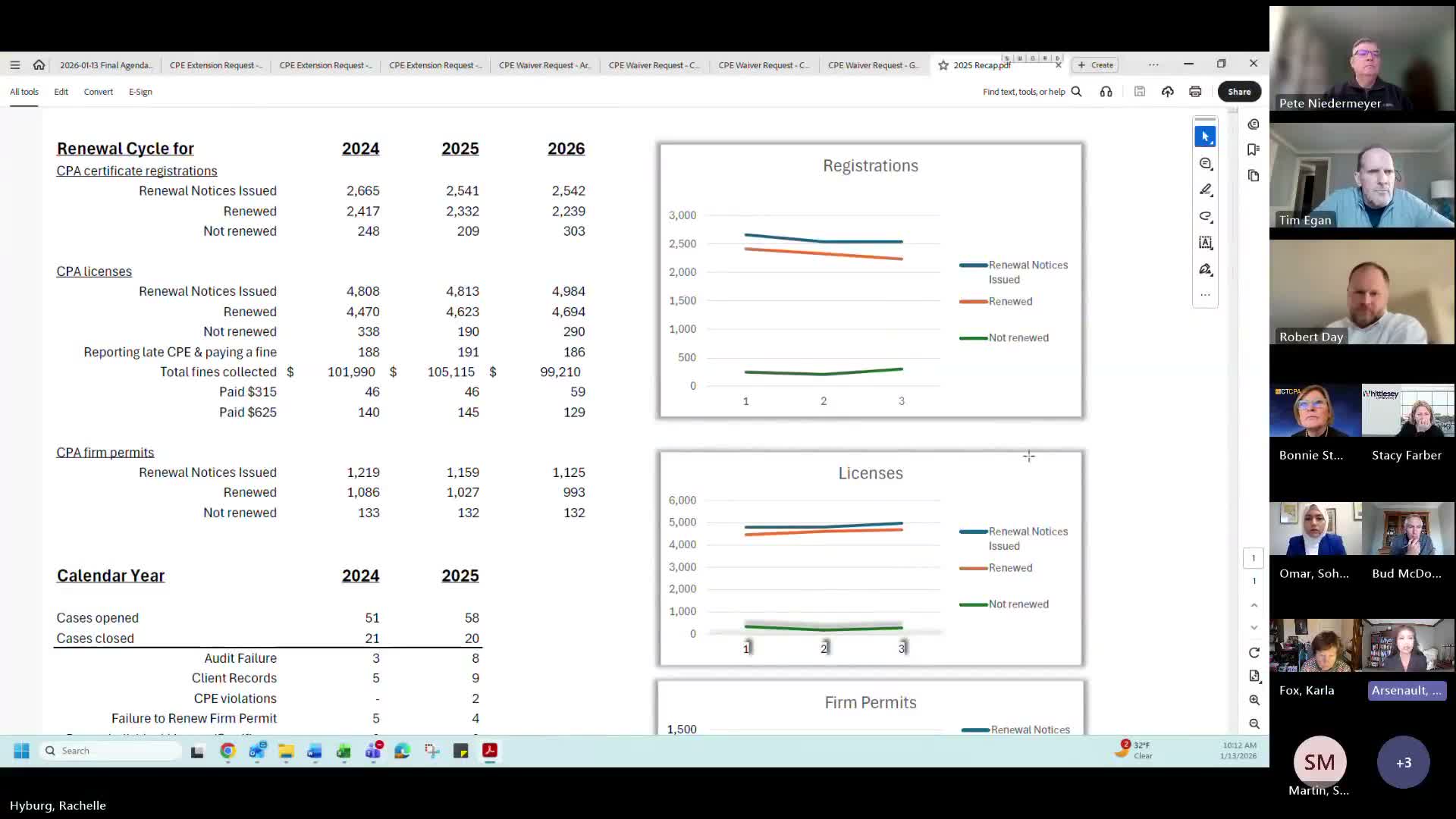1456x819 pixels.
Task: Star the 2025 Recap.pdf tab
Action: coord(943,65)
